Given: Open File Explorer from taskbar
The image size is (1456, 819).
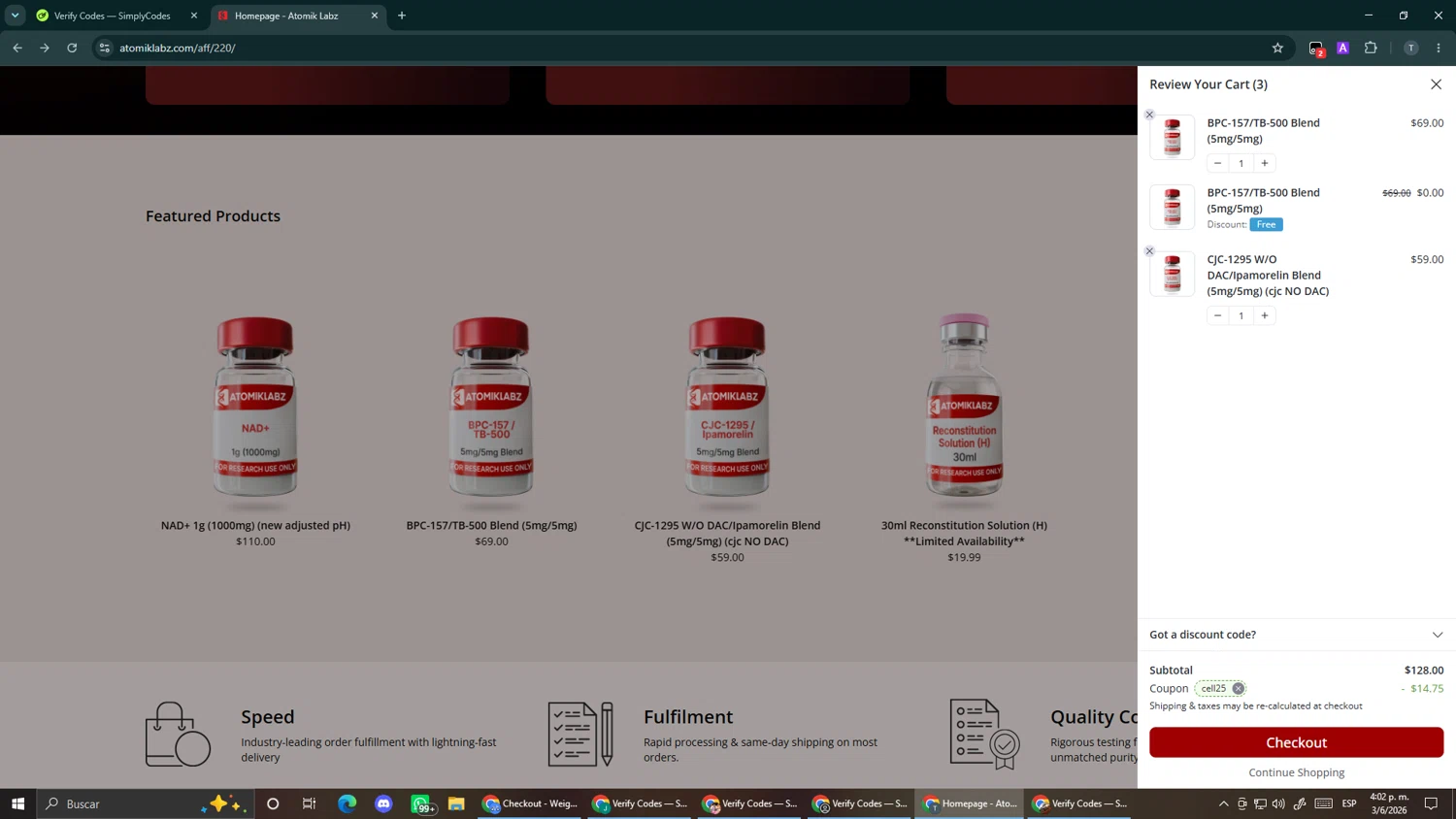Looking at the screenshot, I should 456,803.
